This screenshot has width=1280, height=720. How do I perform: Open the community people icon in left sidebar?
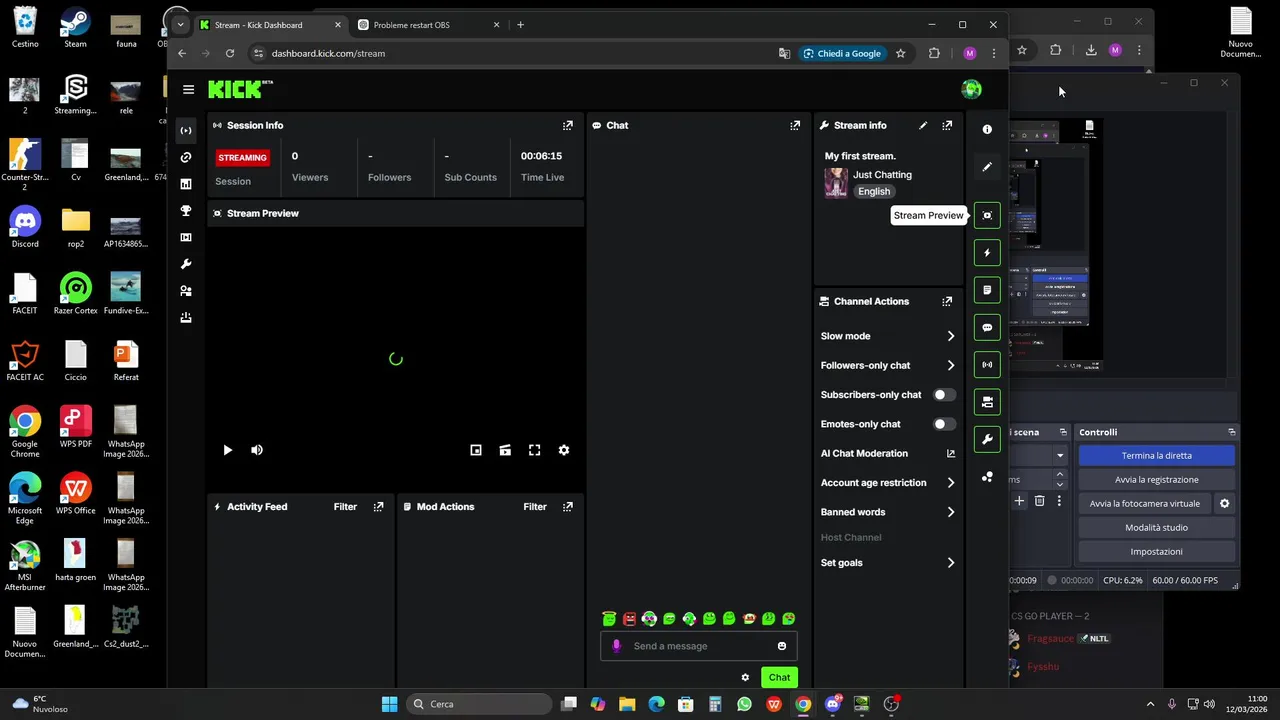[x=186, y=291]
